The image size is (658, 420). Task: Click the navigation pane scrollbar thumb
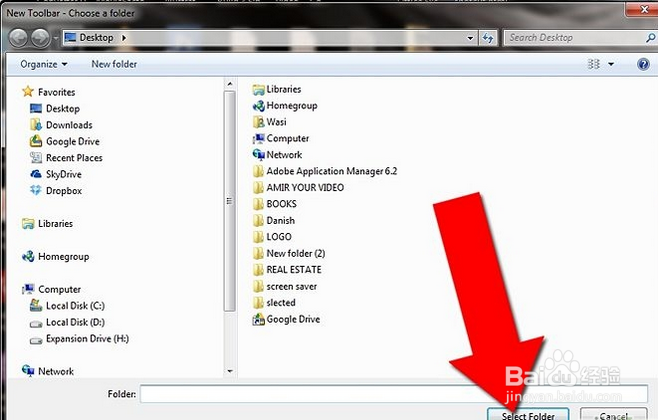(x=230, y=201)
